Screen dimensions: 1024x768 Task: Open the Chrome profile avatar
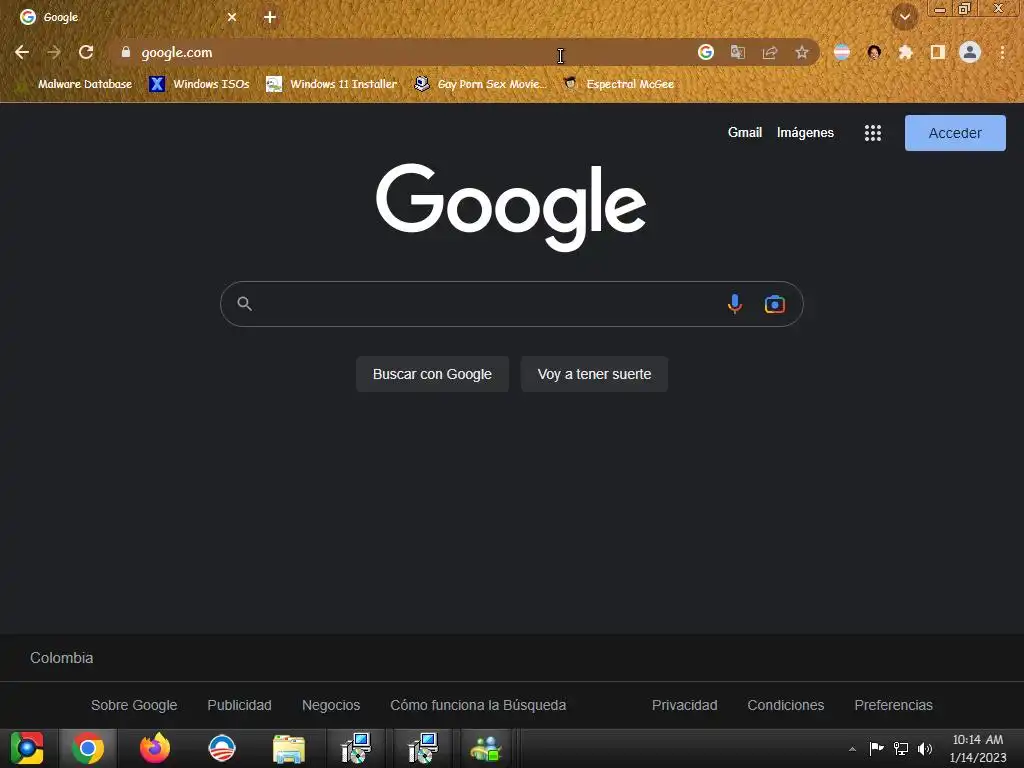coord(970,52)
